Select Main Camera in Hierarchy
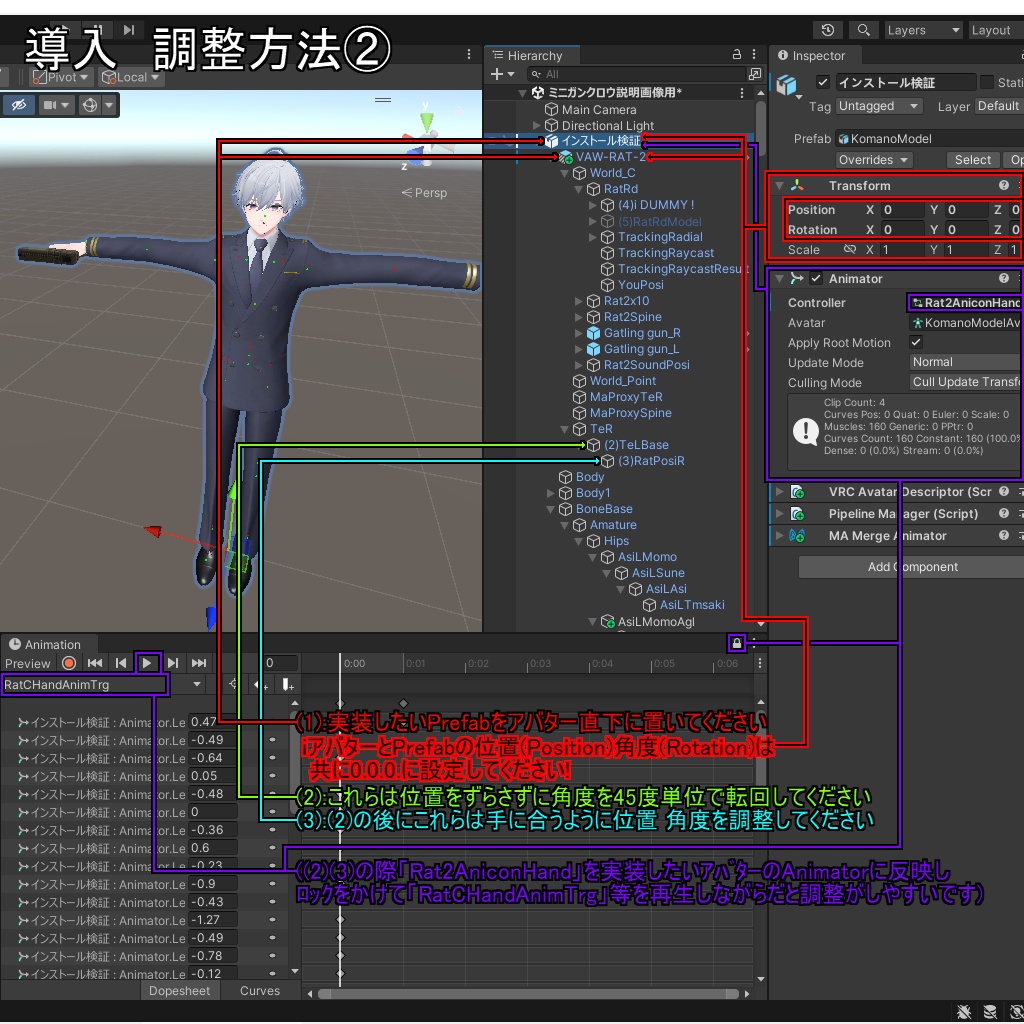The image size is (1024, 1024). tap(599, 110)
